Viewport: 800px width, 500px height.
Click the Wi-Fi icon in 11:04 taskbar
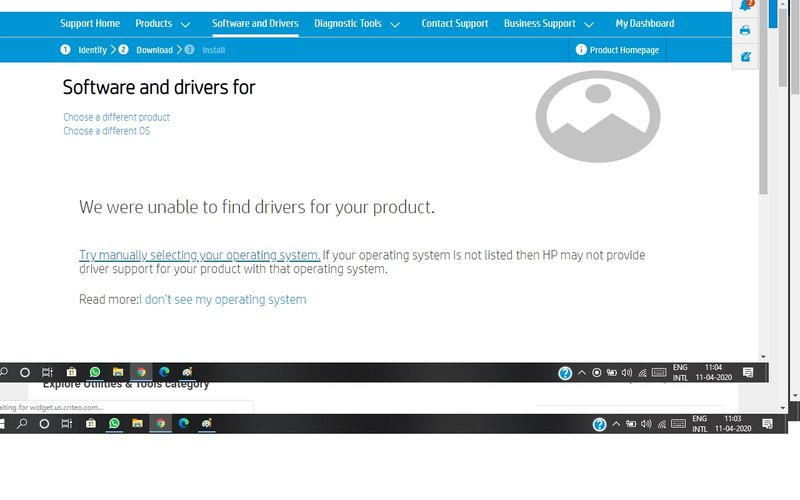pyautogui.click(x=642, y=373)
